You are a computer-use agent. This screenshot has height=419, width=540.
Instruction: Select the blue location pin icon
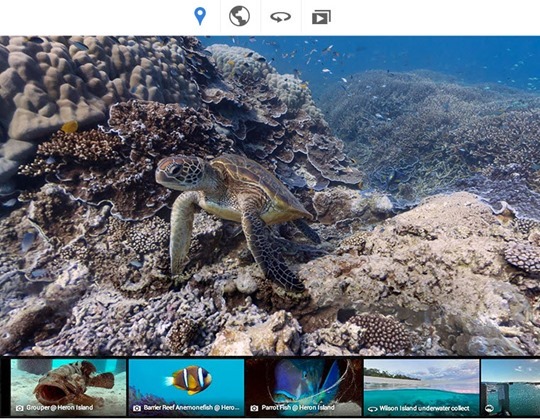(200, 16)
